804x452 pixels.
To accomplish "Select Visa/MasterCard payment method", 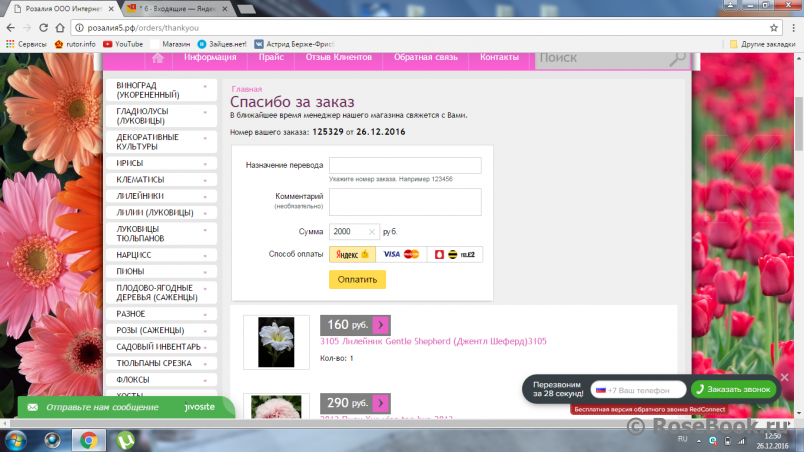I will [x=401, y=254].
